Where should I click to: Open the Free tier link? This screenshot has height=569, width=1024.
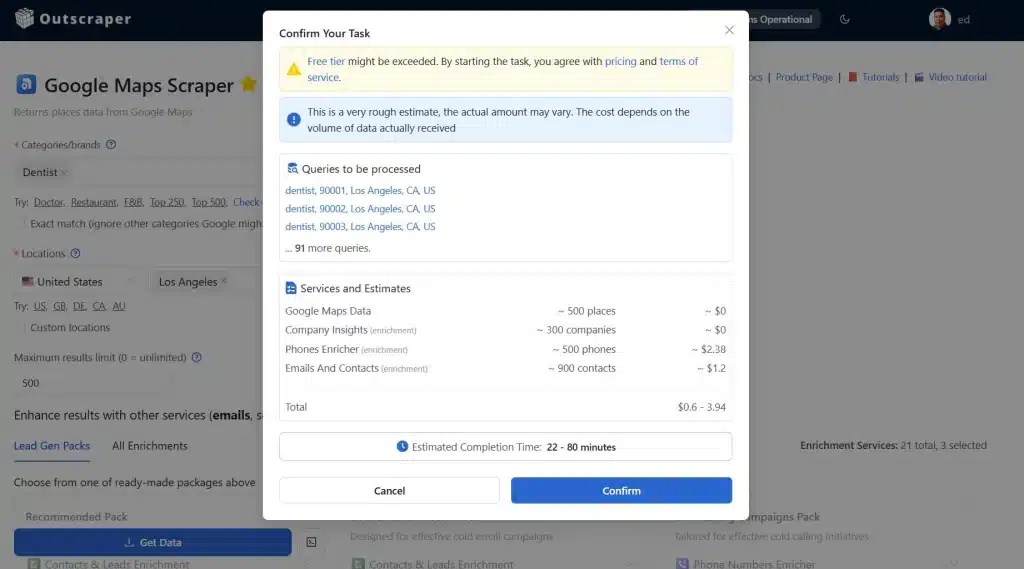326,61
